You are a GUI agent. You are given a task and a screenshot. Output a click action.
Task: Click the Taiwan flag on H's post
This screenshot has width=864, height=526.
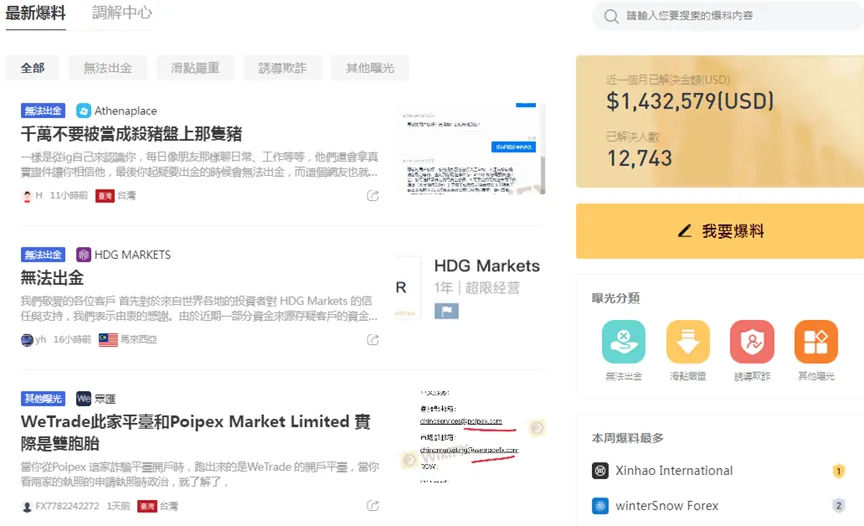pos(105,196)
